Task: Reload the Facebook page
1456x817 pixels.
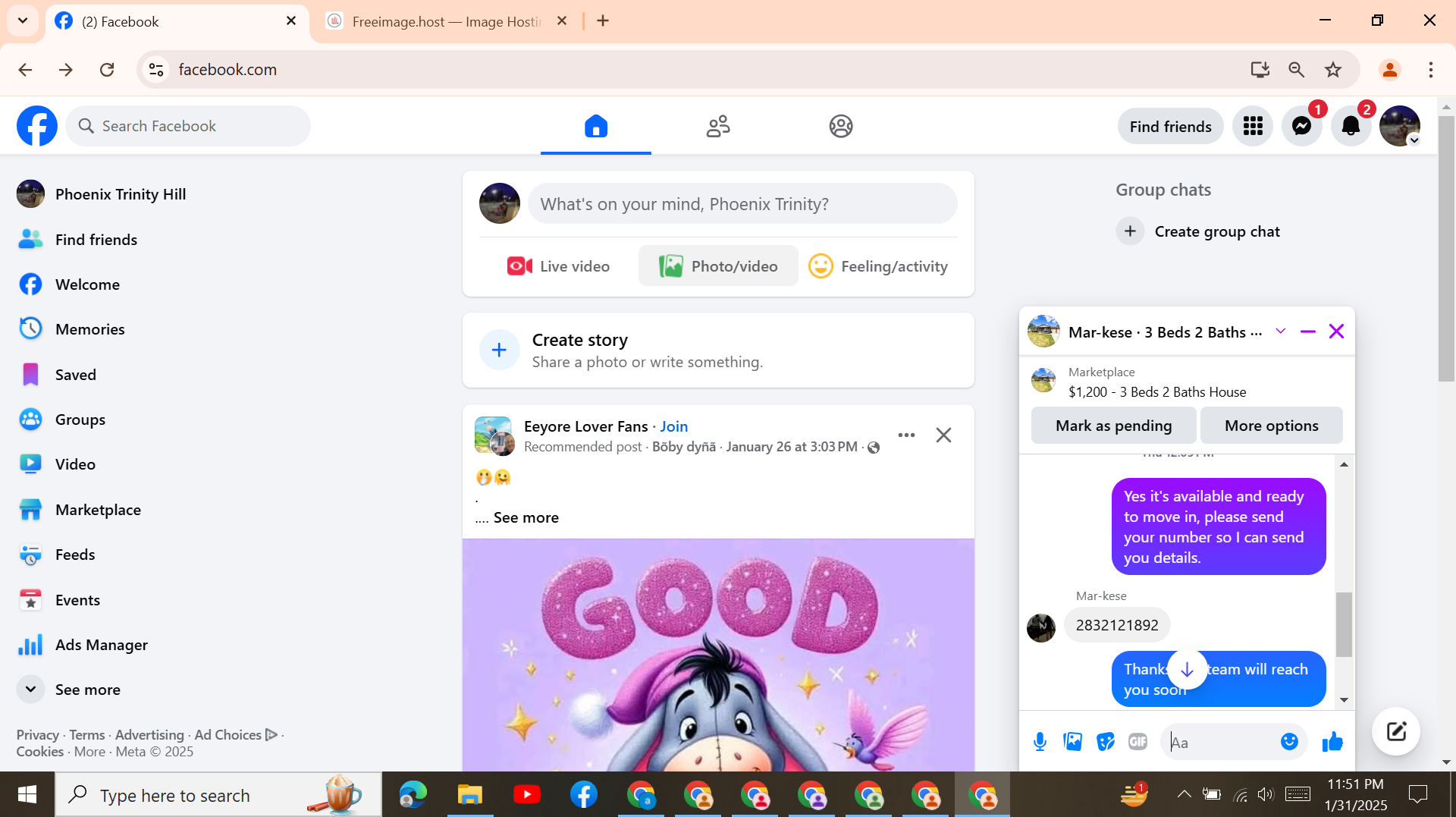Action: point(107,70)
